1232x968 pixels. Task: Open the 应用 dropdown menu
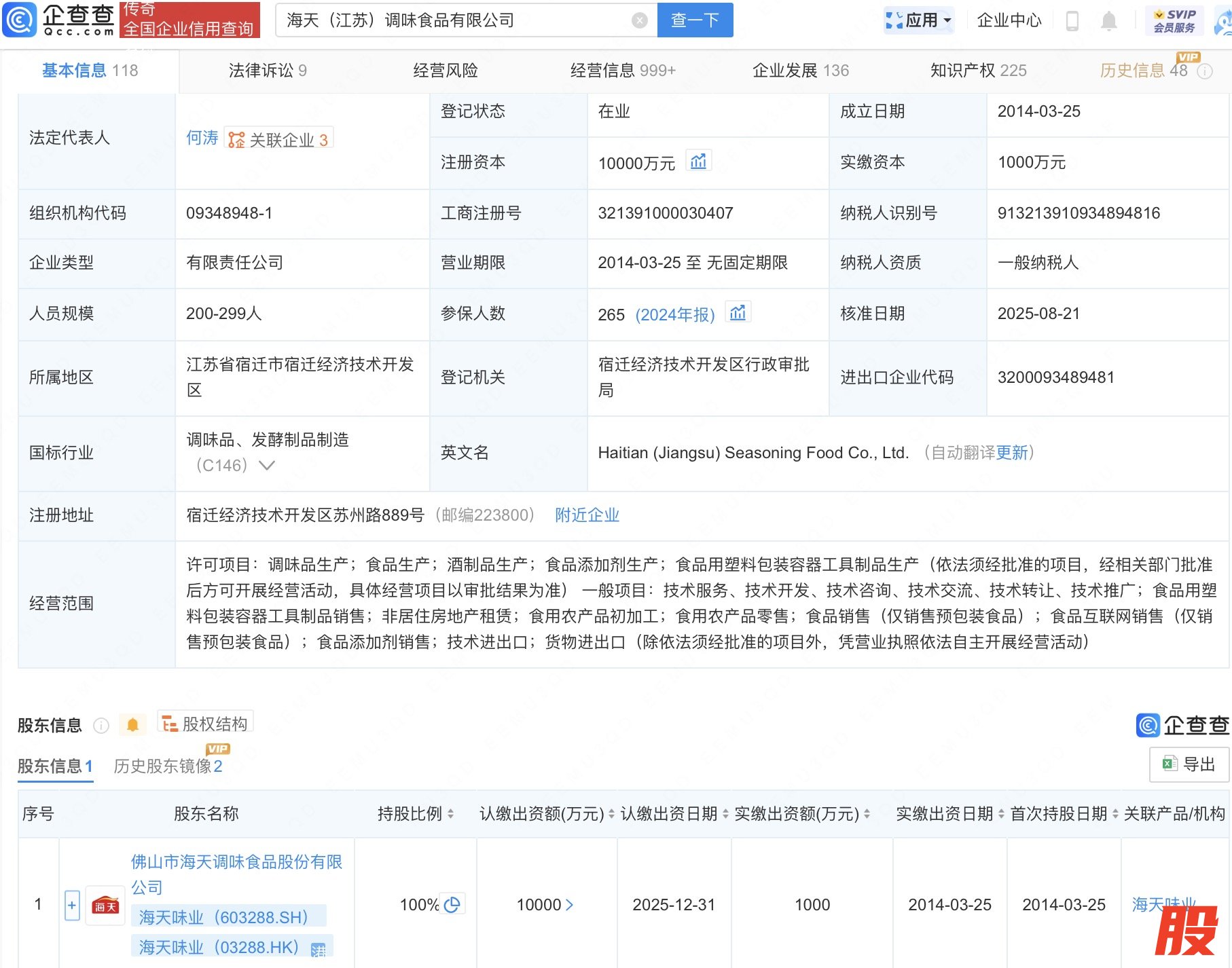(x=920, y=20)
